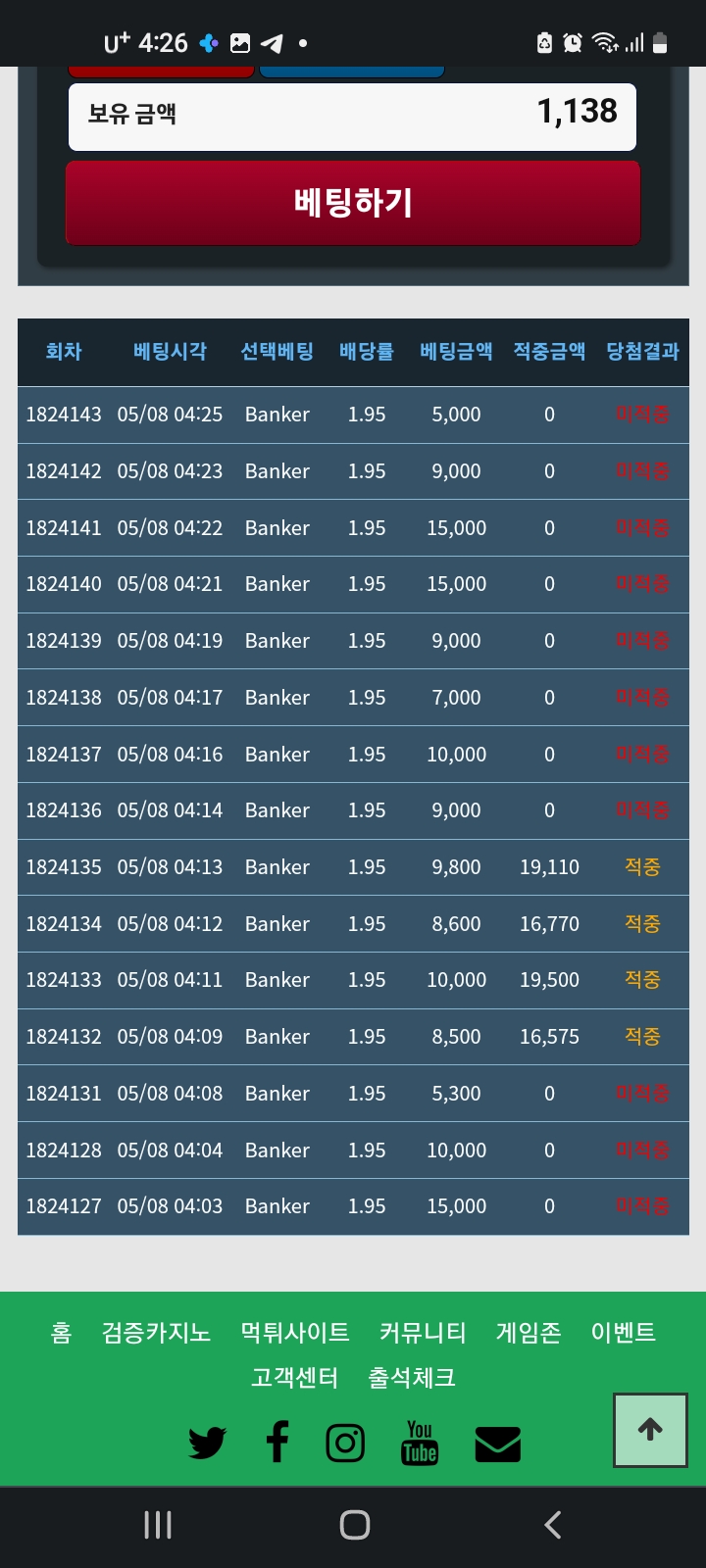This screenshot has width=706, height=1568.
Task: Tap the Android home navigation icon
Action: pyautogui.click(x=354, y=1525)
